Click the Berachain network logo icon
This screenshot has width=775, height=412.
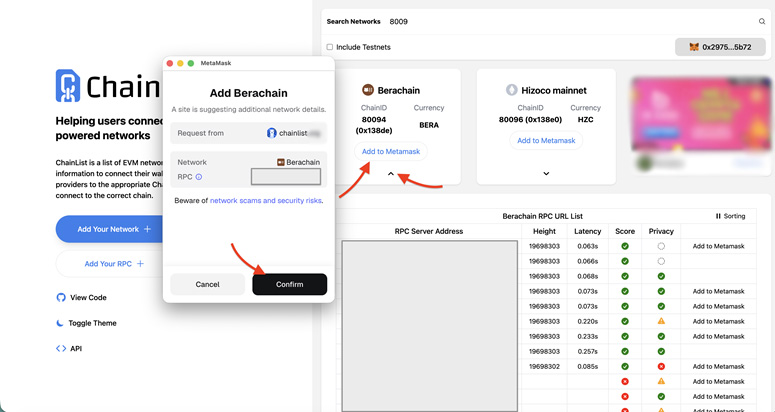[367, 90]
